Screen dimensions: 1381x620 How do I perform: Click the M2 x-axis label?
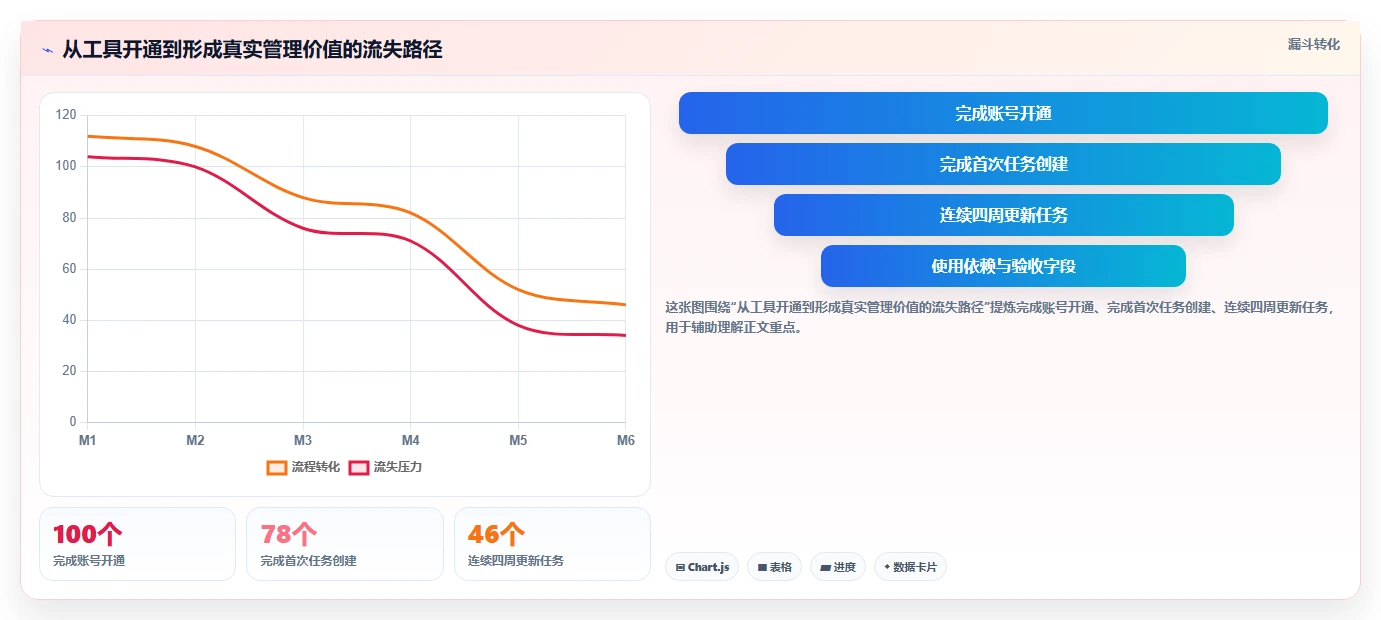tap(195, 441)
